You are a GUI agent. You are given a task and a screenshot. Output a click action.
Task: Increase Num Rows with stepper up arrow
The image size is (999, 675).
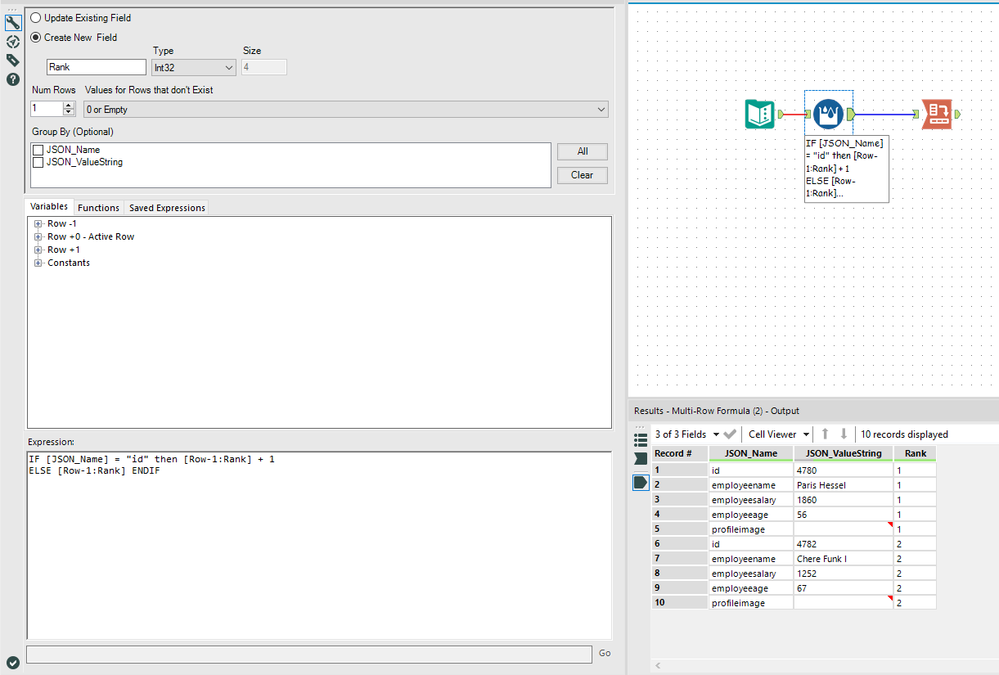click(69, 105)
